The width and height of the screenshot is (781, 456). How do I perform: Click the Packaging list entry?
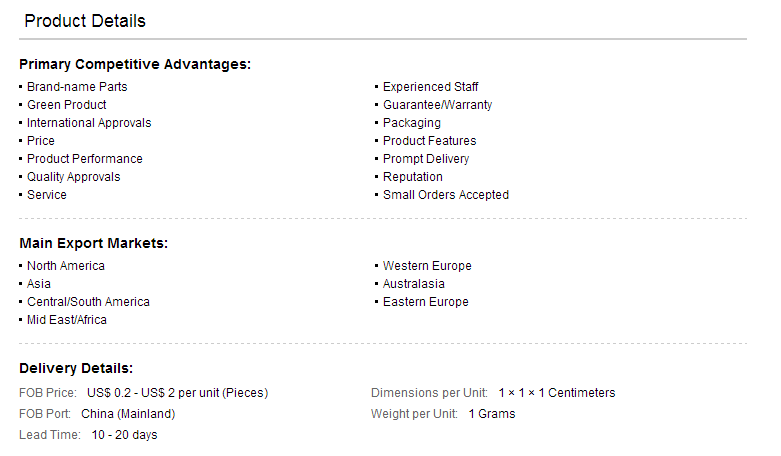pos(411,123)
